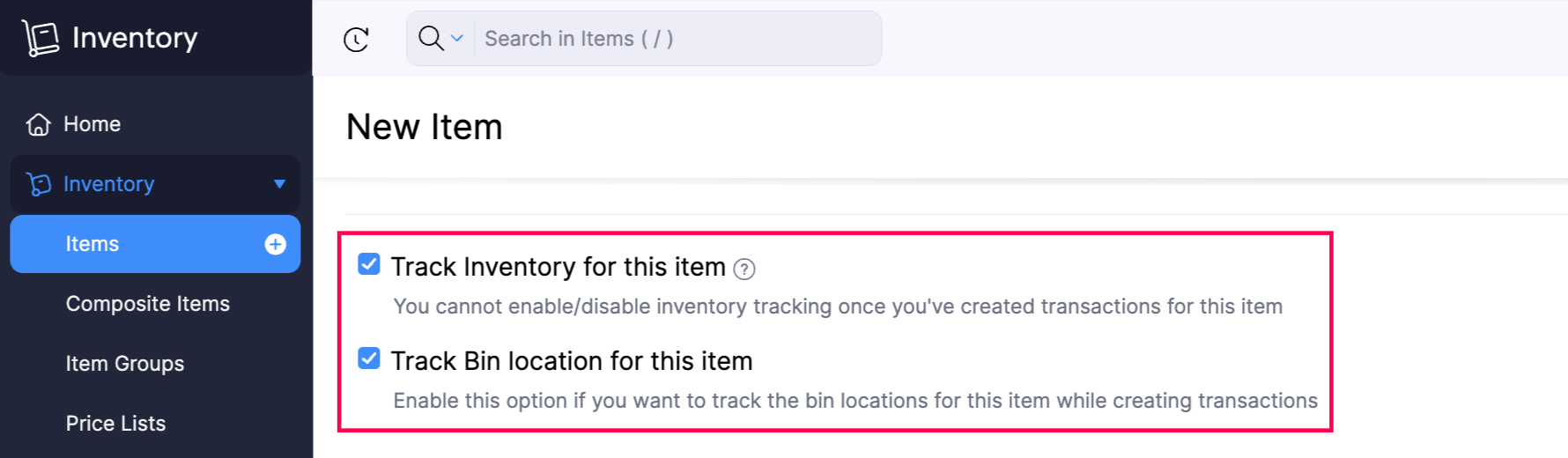Screen dimensions: 1568x458
Task: Go to Item Groups
Action: pyautogui.click(x=124, y=364)
